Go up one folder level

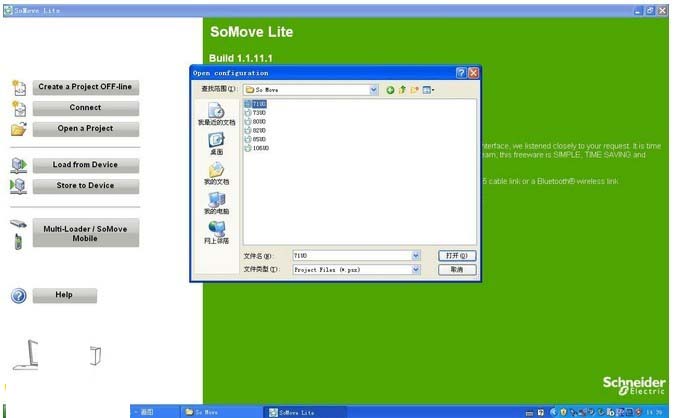pos(402,90)
